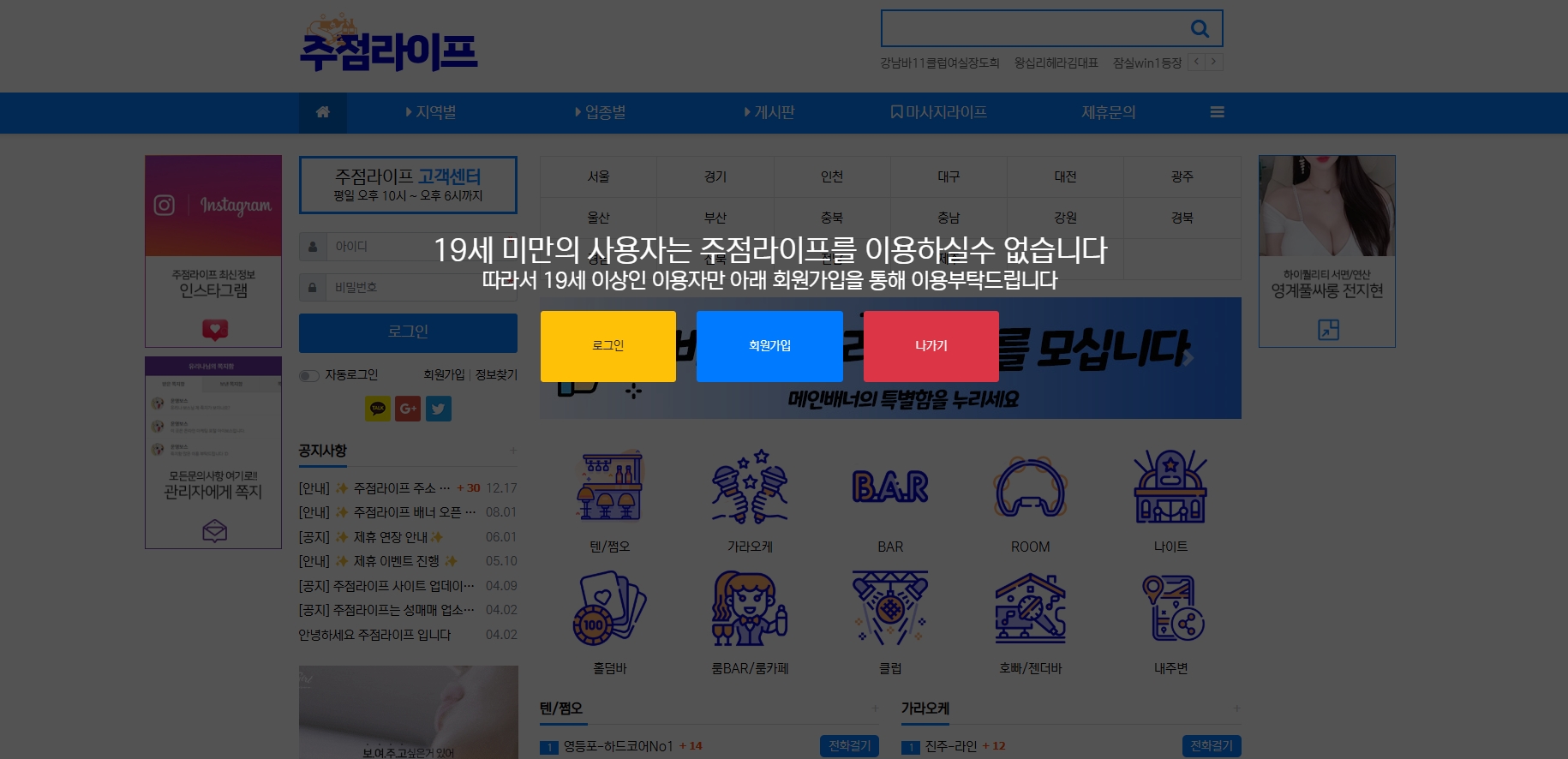Open the home icon in navigation bar

coord(323,112)
